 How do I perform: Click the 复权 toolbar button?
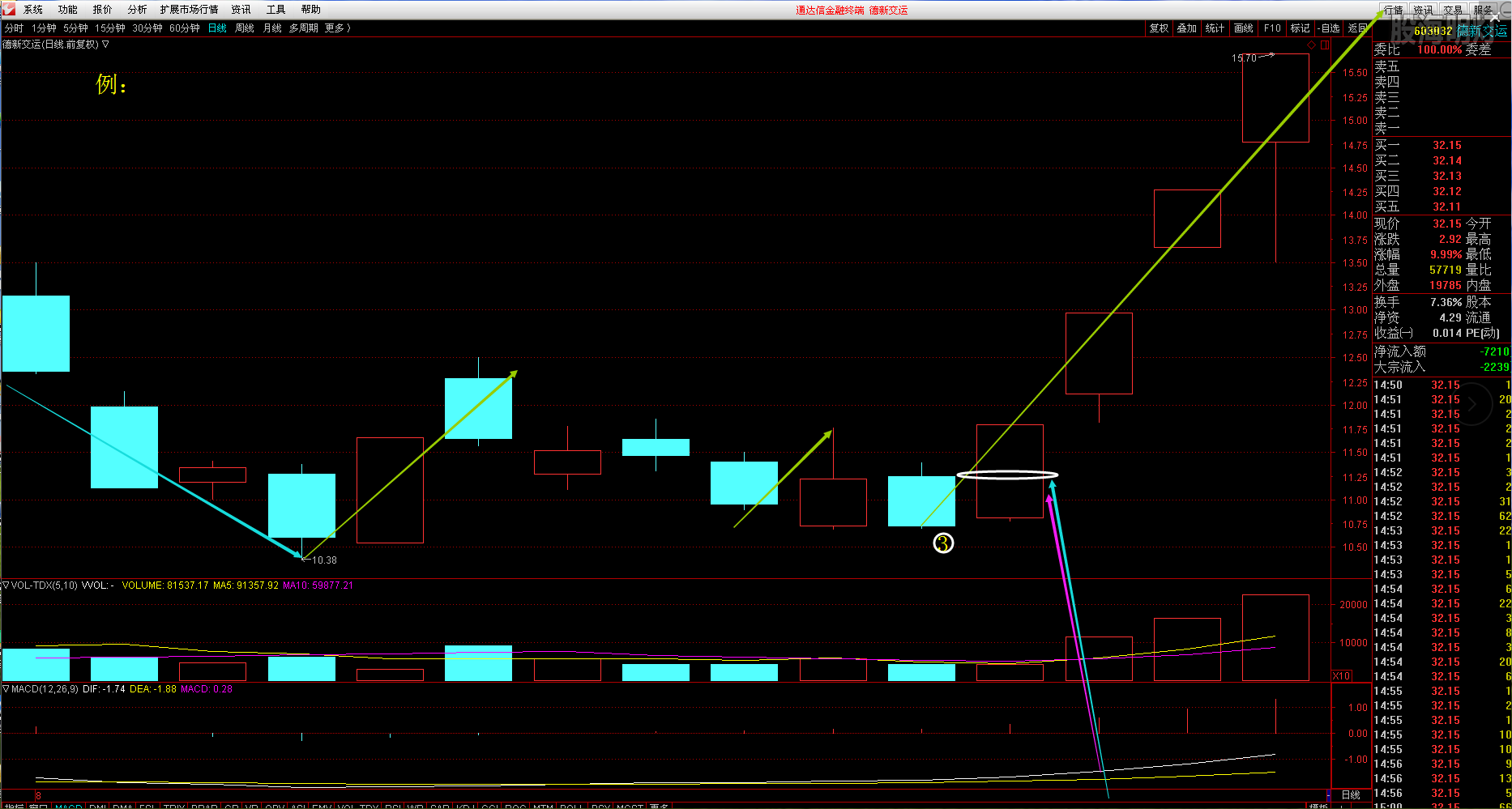1160,28
